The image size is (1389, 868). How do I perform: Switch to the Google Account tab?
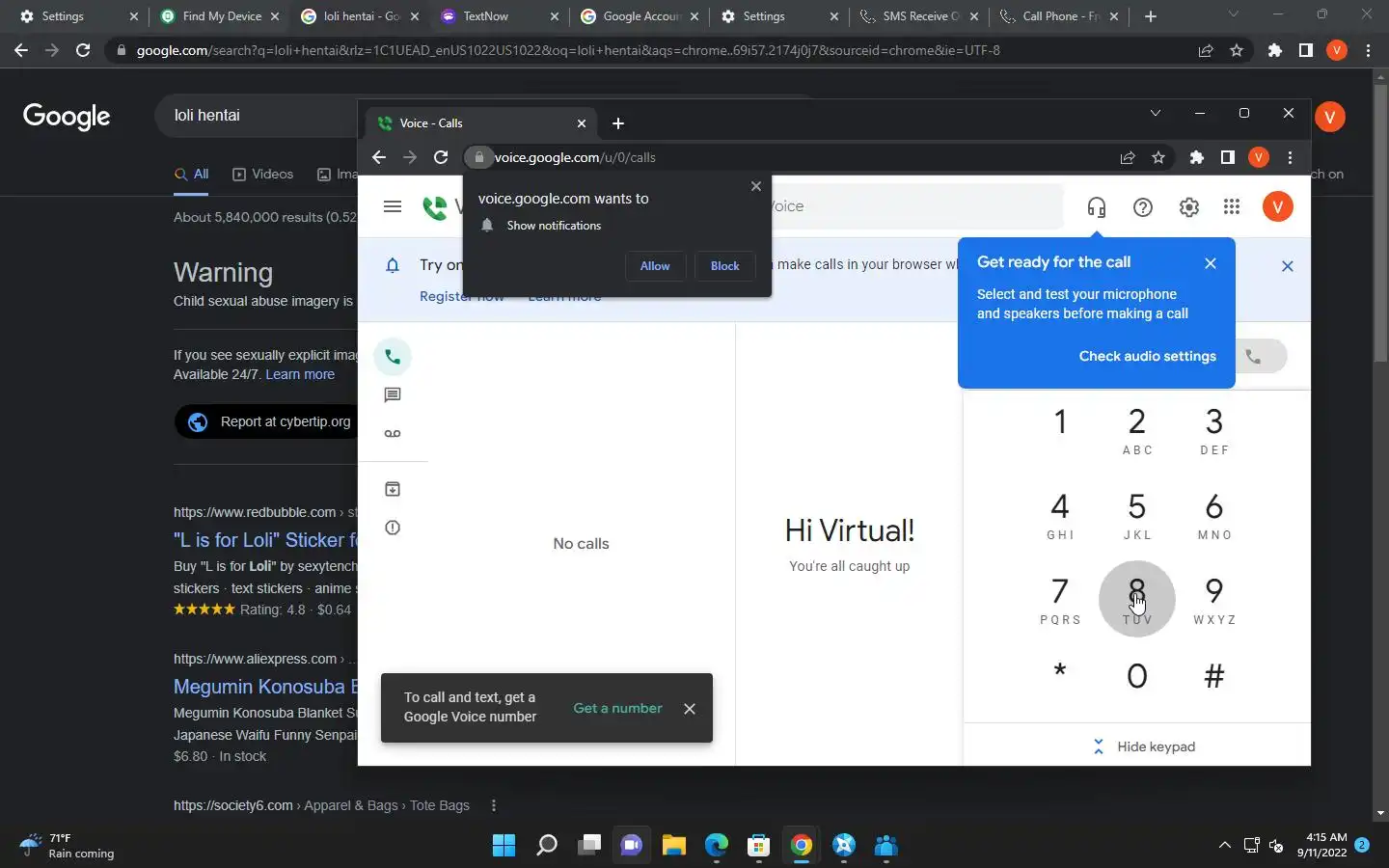click(x=640, y=16)
